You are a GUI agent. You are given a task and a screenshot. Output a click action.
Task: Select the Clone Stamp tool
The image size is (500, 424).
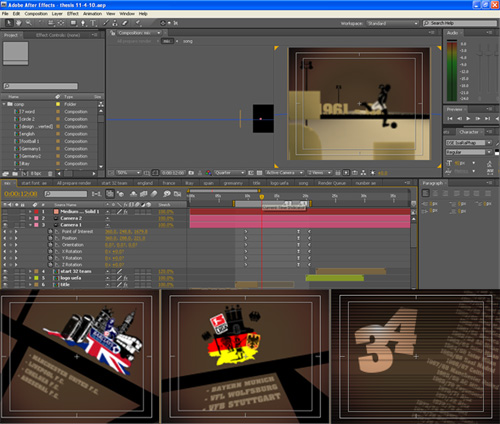115,23
